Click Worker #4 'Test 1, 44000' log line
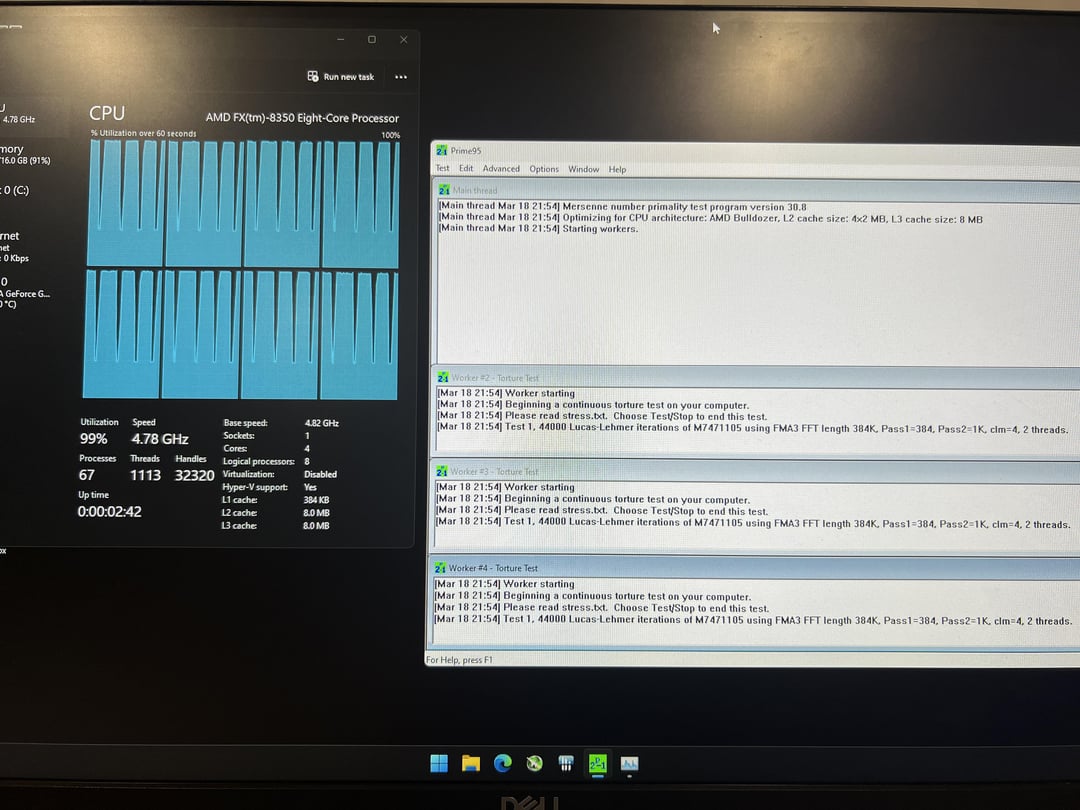1080x810 pixels. tap(753, 620)
